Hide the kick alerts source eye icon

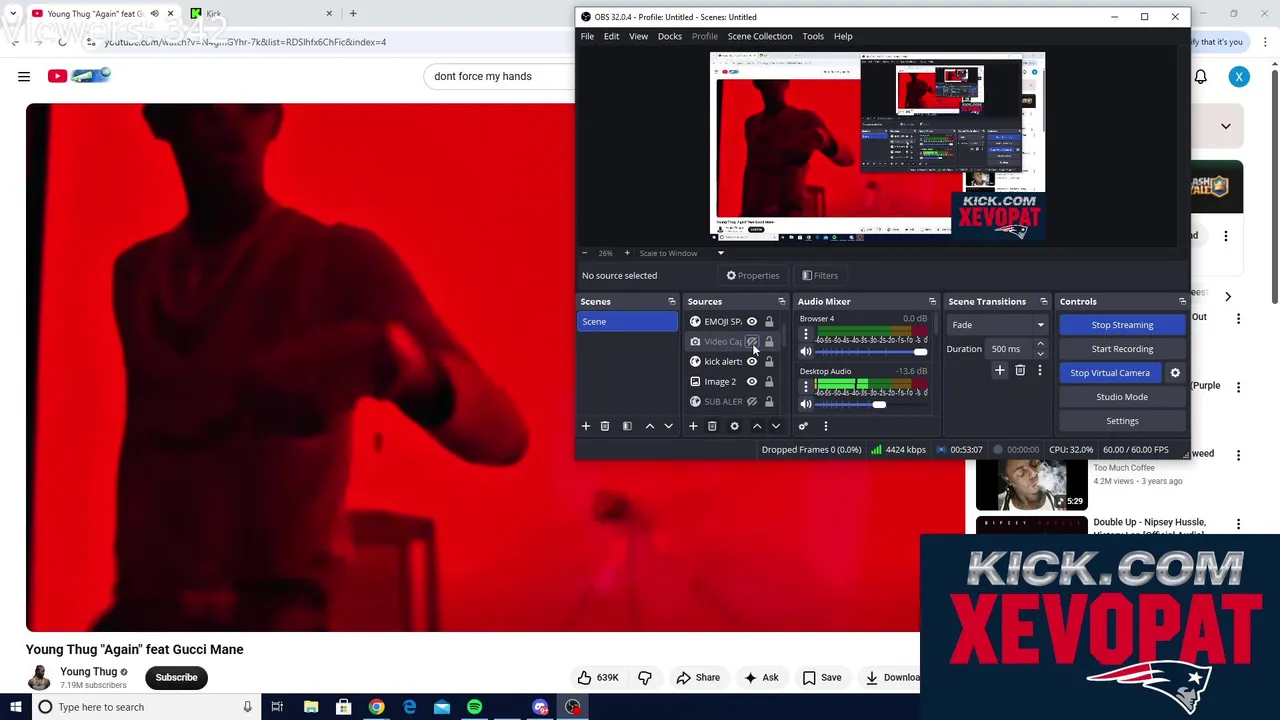coord(752,361)
